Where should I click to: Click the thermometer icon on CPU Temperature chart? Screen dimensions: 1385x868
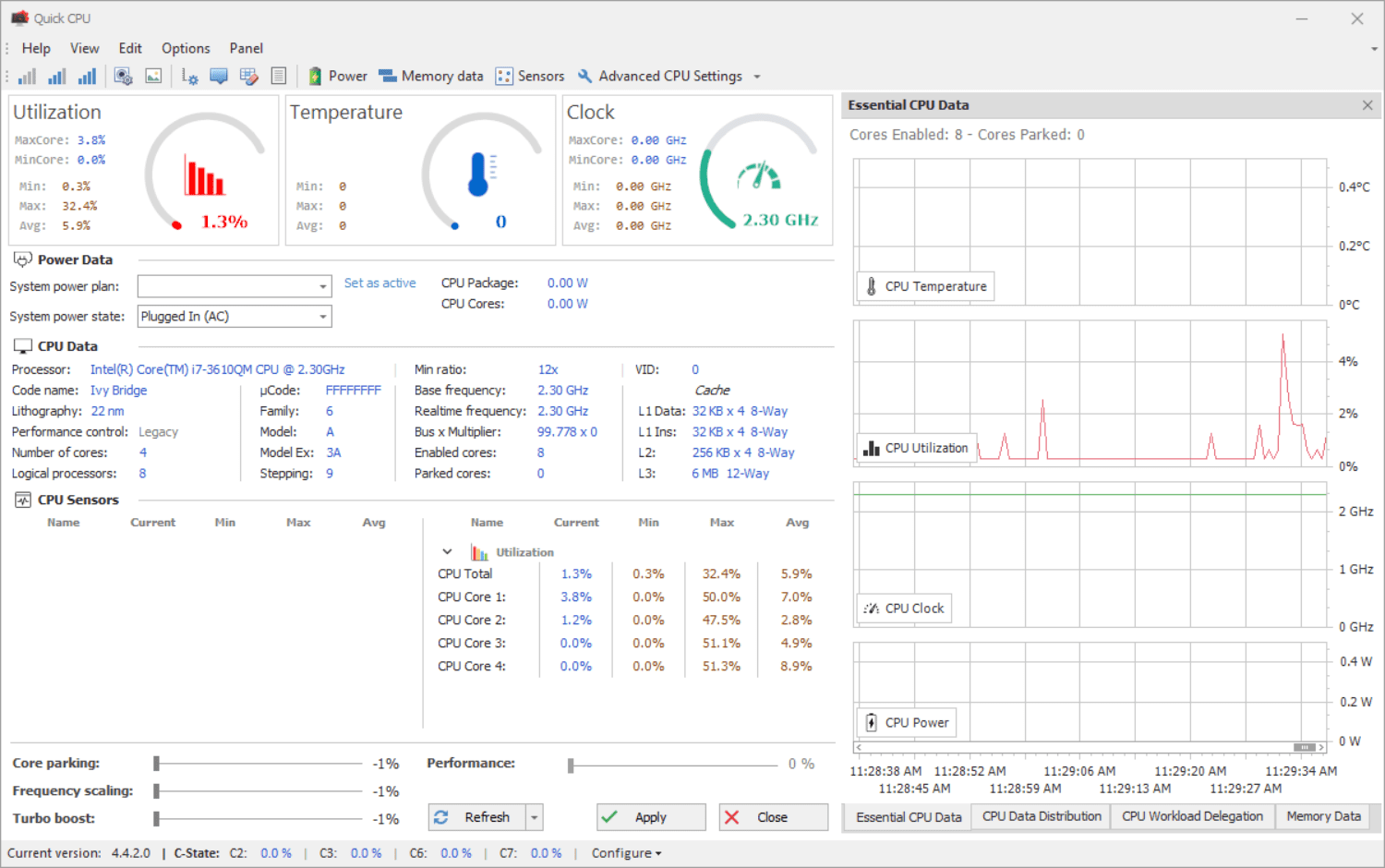[x=871, y=286]
